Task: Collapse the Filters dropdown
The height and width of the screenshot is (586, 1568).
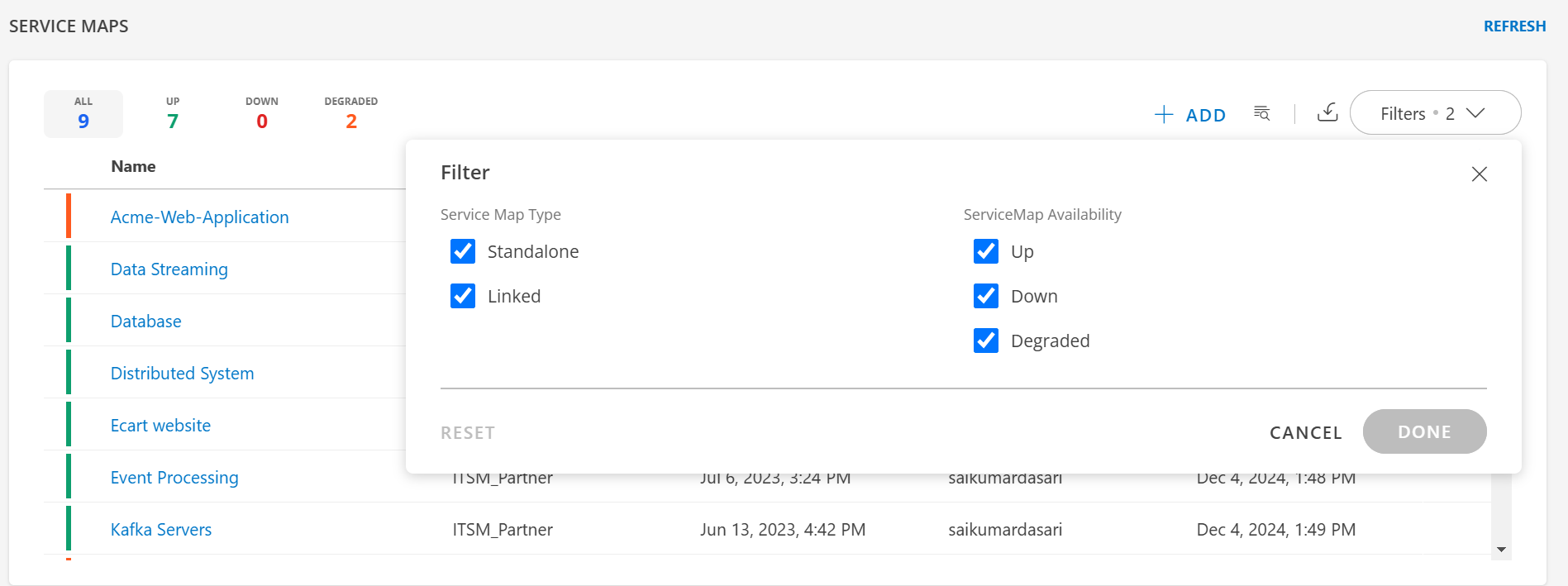Action: pyautogui.click(x=1436, y=112)
